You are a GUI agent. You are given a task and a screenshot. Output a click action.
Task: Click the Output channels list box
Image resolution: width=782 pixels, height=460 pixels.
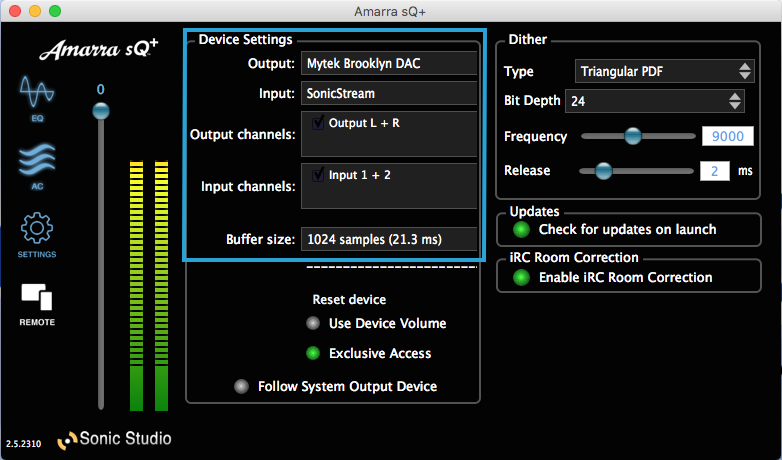(x=389, y=134)
